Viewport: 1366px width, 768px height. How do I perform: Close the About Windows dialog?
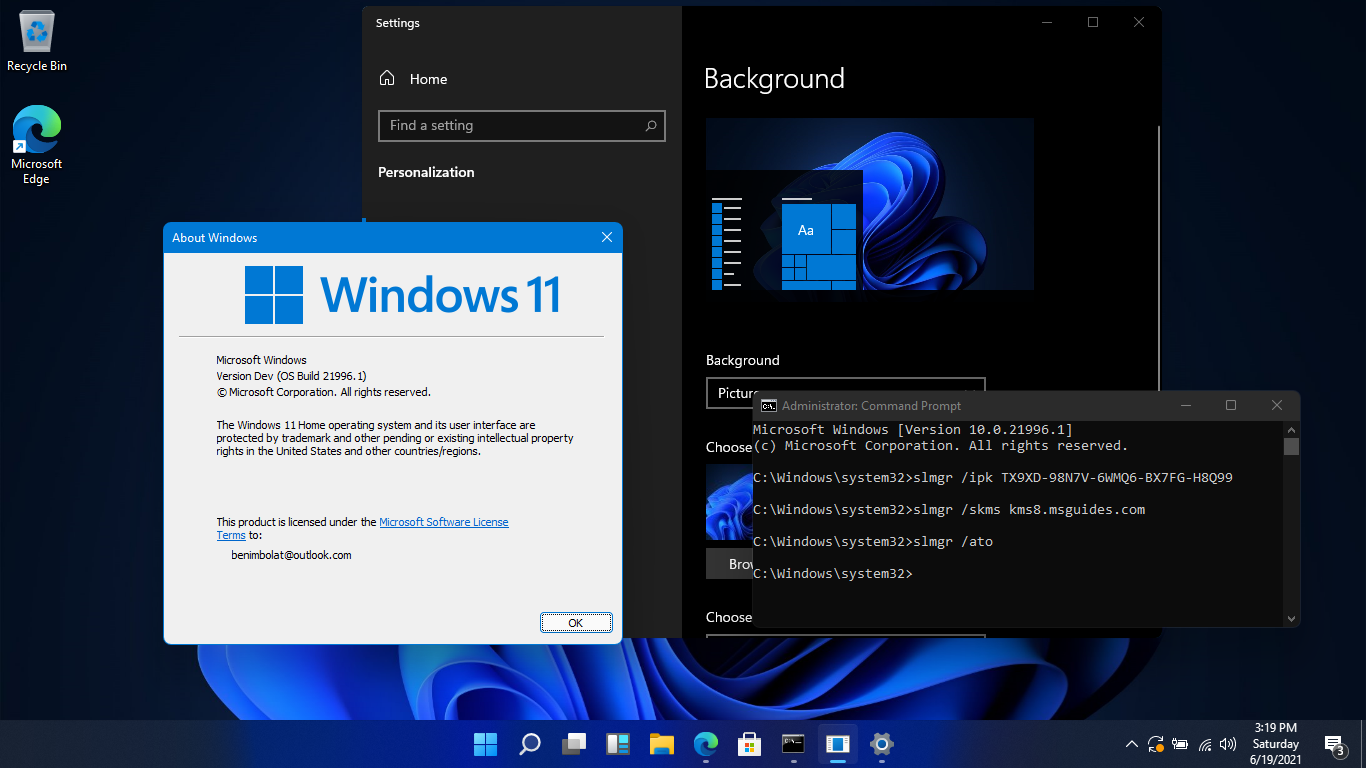pyautogui.click(x=606, y=238)
